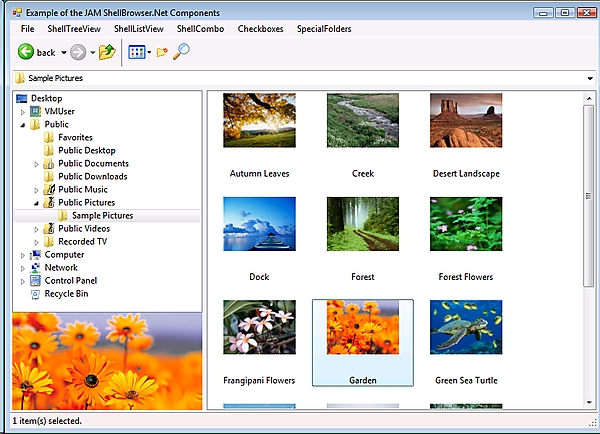The height and width of the screenshot is (434, 600).
Task: Select Control Panel in the folder tree
Action: [72, 281]
